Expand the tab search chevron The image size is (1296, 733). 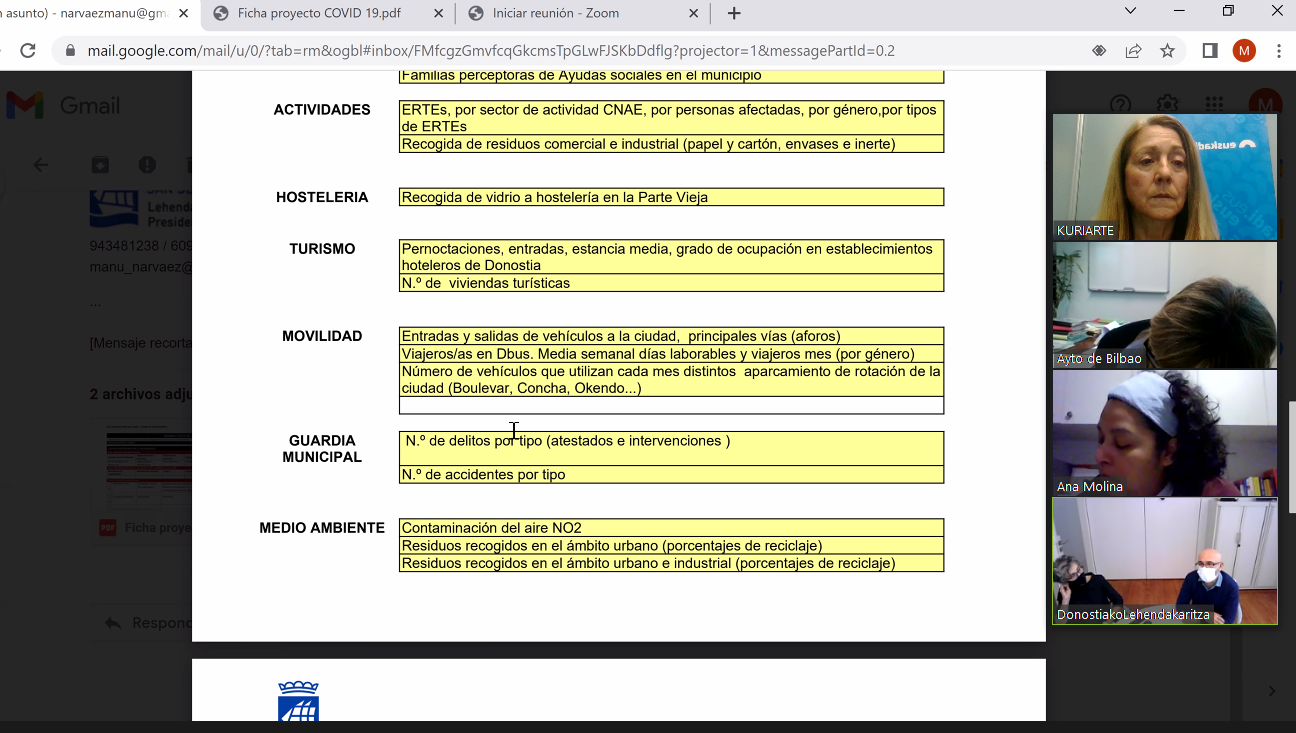pos(1131,12)
